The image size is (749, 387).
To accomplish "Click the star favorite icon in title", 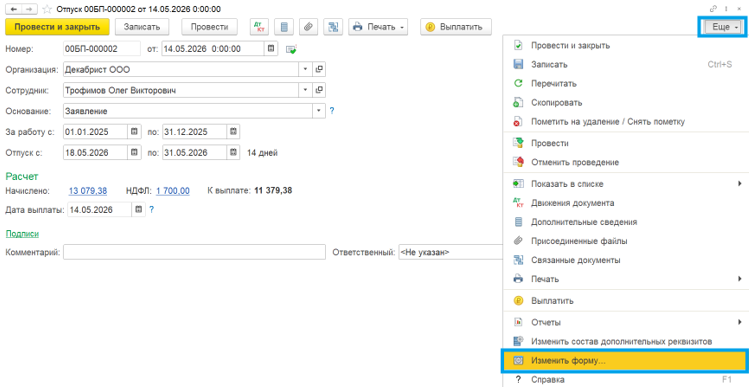I will (47, 9).
